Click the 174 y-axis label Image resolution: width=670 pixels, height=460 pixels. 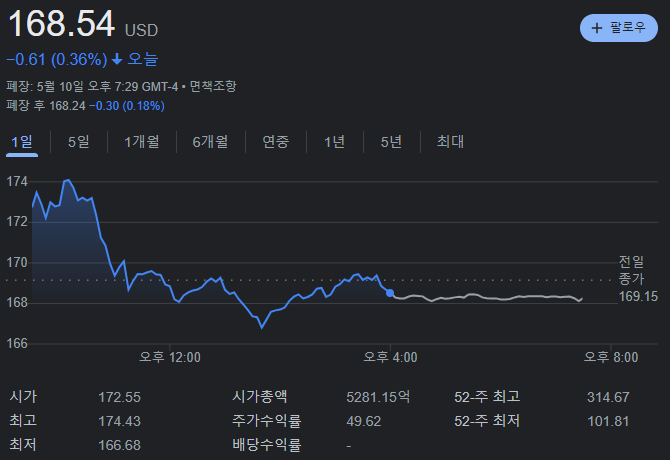[x=17, y=182]
